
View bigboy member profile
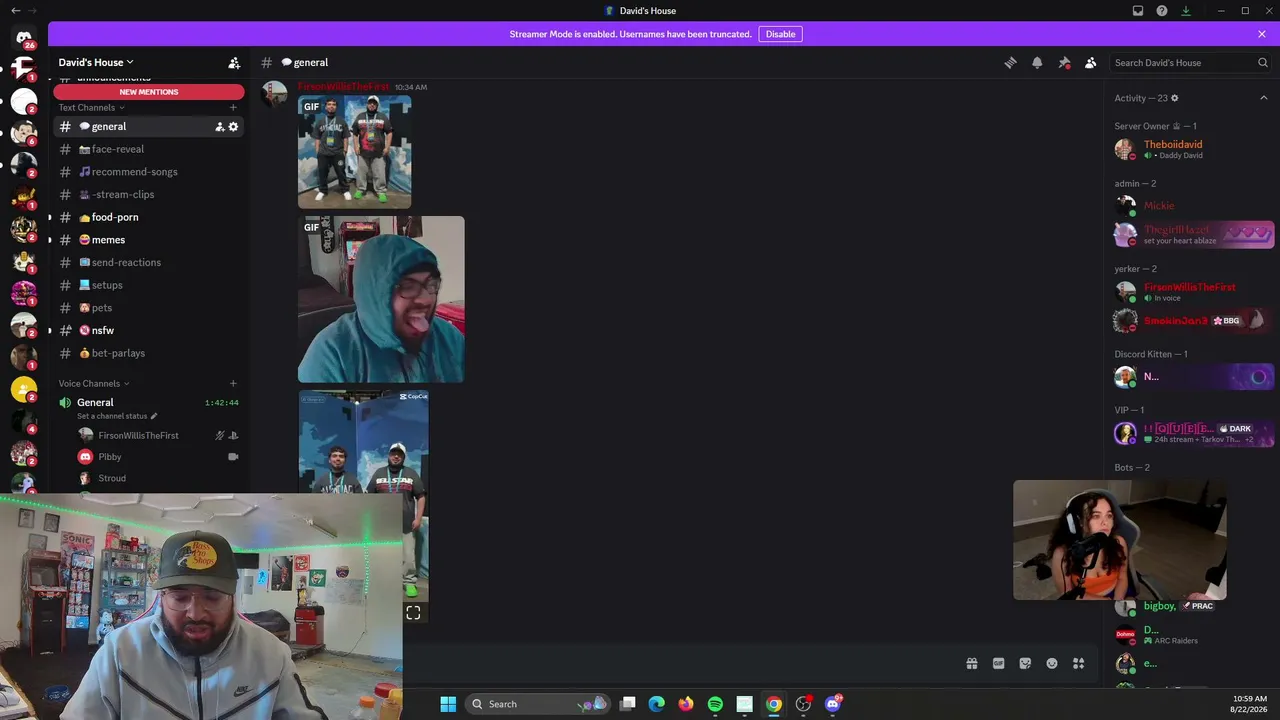[x=1192, y=606]
